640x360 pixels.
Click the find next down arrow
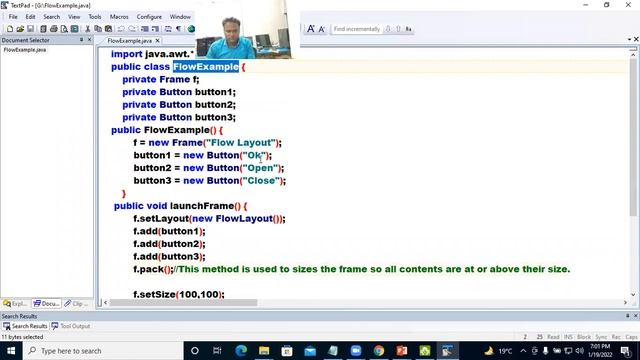388,29
